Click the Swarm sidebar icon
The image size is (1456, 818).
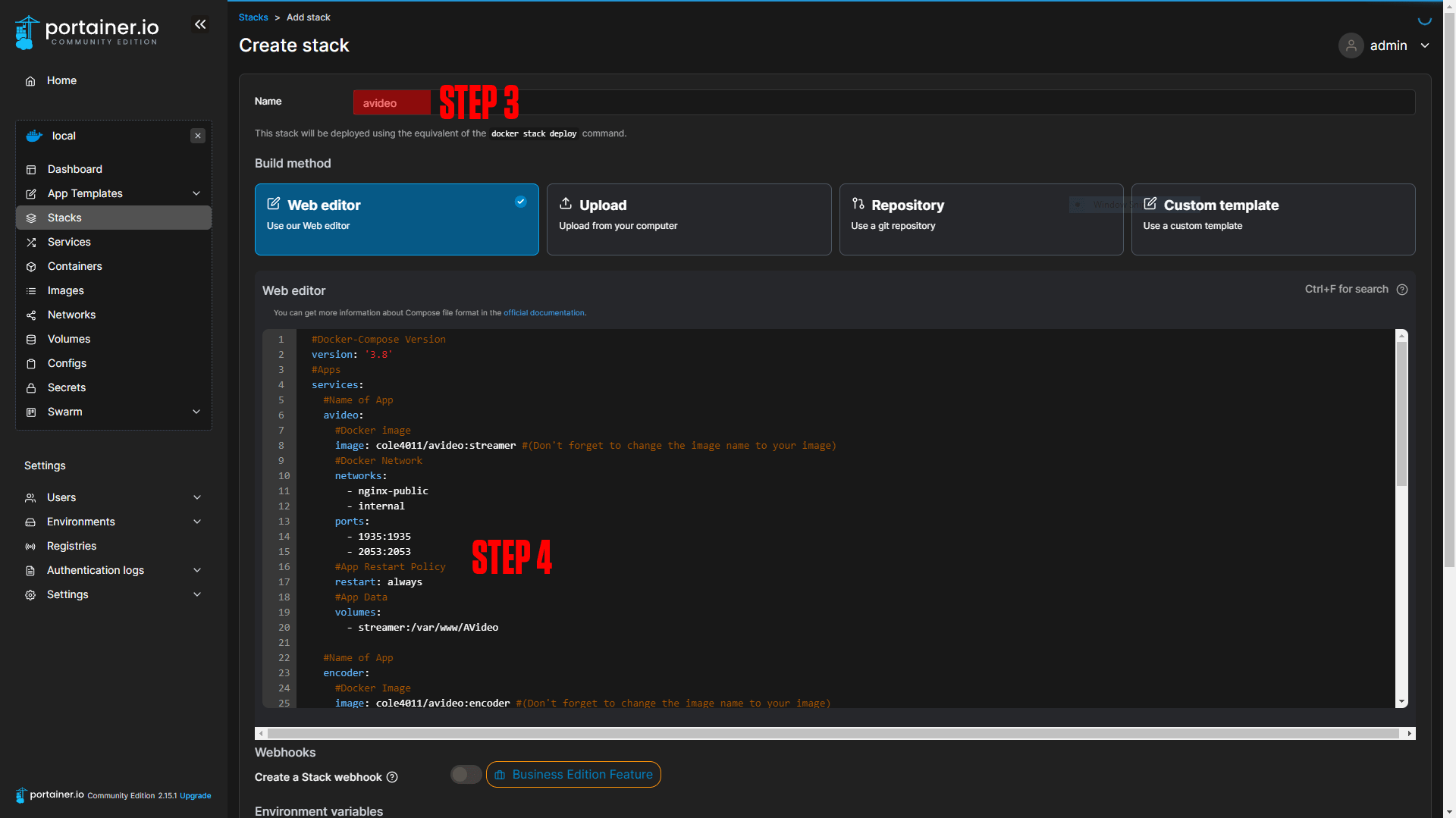[x=31, y=412]
